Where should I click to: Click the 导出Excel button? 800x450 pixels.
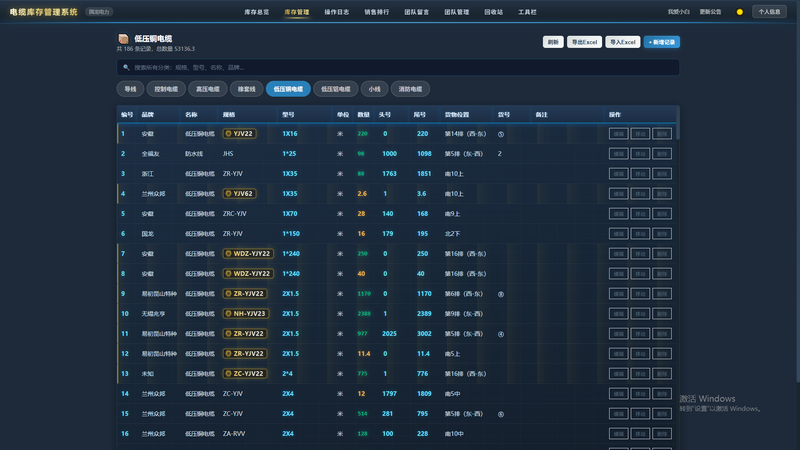pyautogui.click(x=584, y=42)
